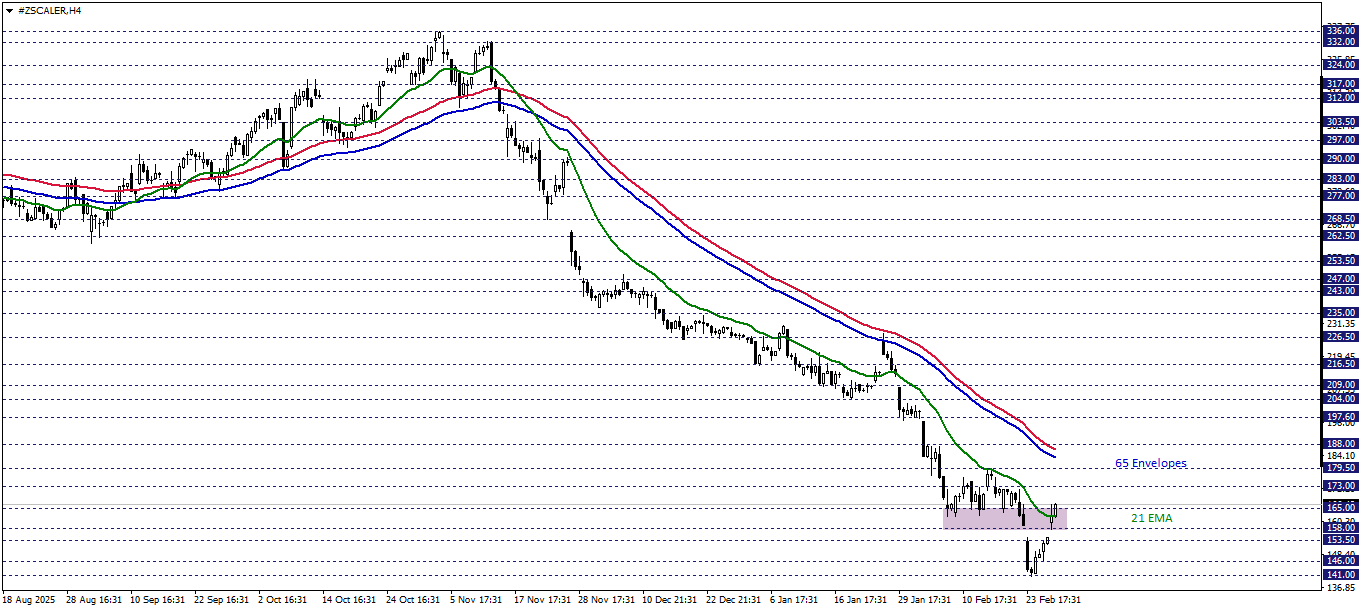Select the 324.00 price level label
The height and width of the screenshot is (611, 1362).
point(1340,64)
